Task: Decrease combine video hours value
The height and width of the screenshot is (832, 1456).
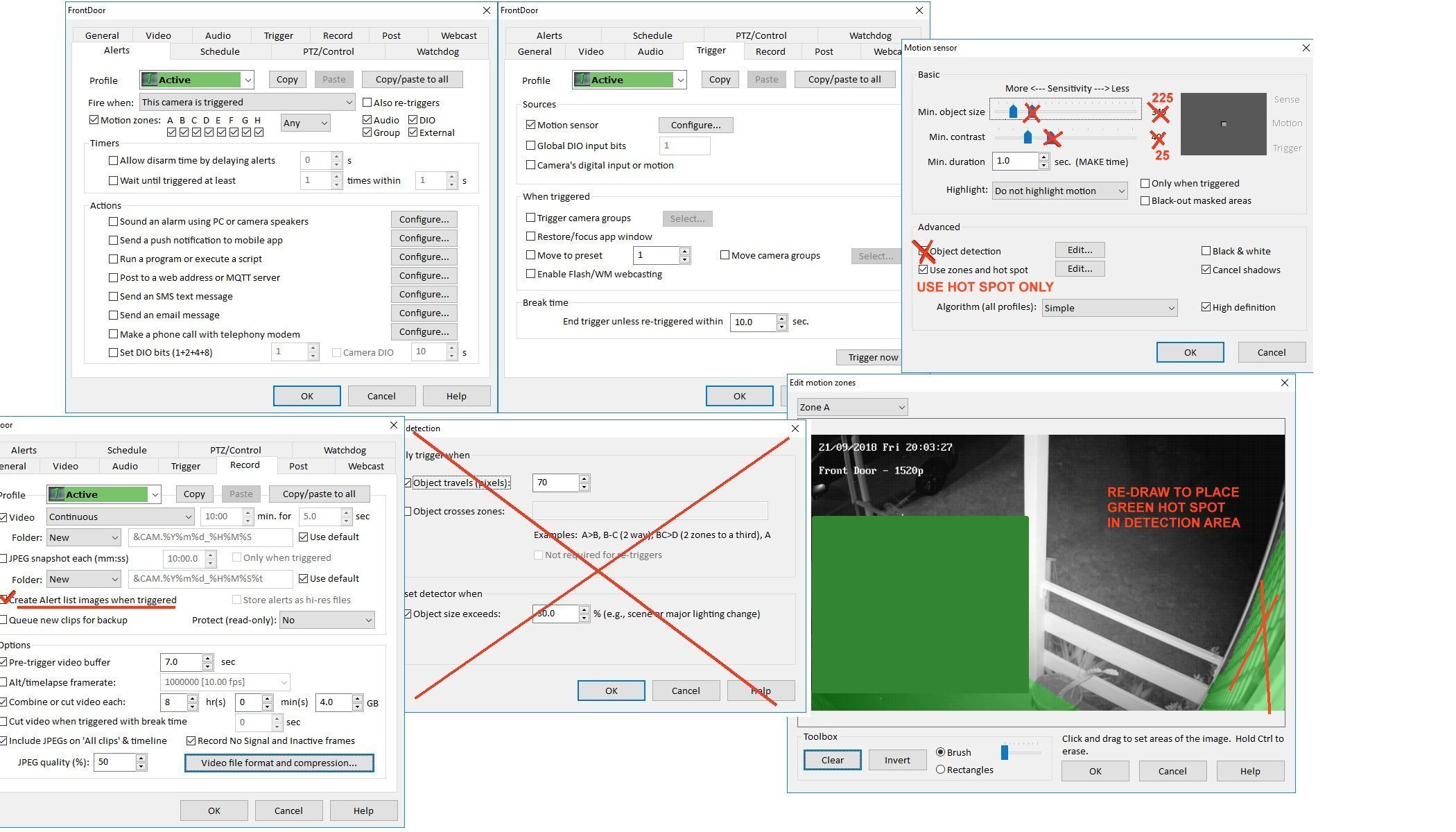Action: pyautogui.click(x=192, y=707)
